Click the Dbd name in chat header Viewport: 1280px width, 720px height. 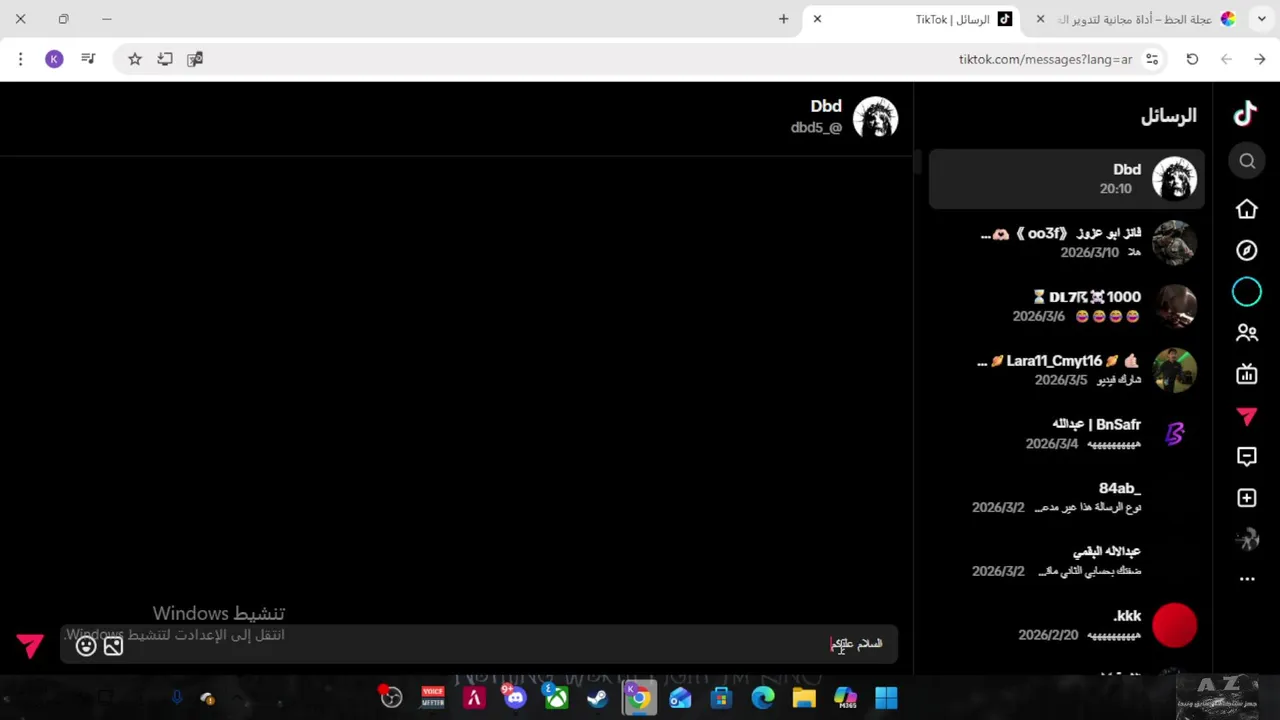tap(826, 106)
